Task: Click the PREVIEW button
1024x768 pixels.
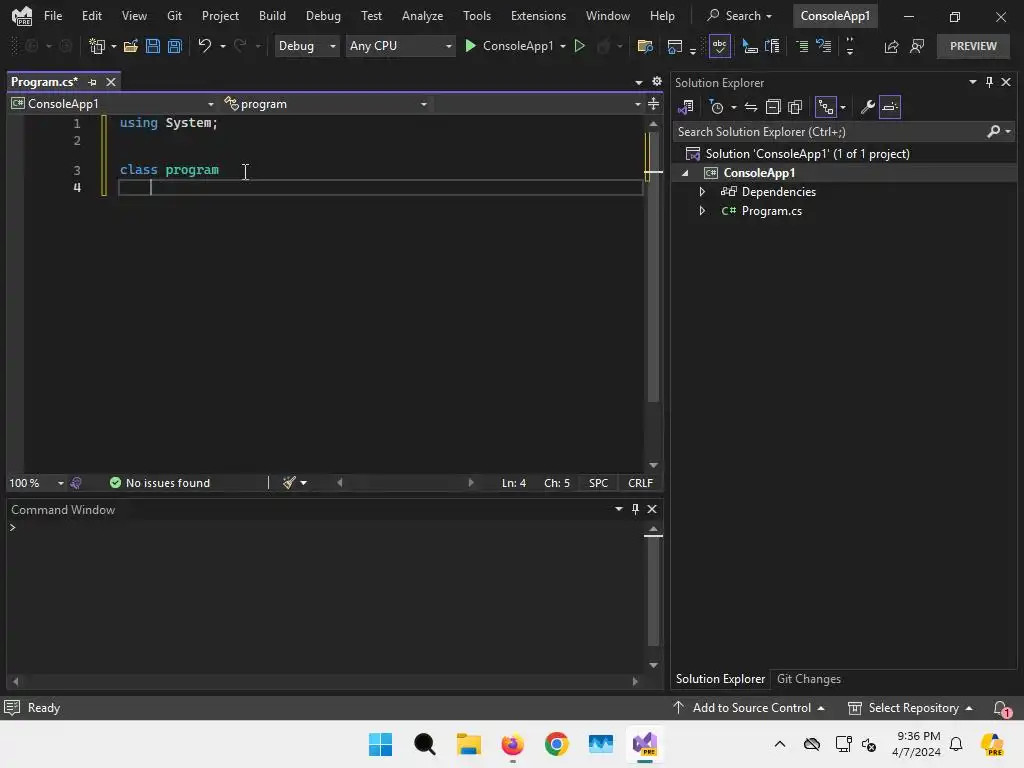Action: [x=973, y=46]
